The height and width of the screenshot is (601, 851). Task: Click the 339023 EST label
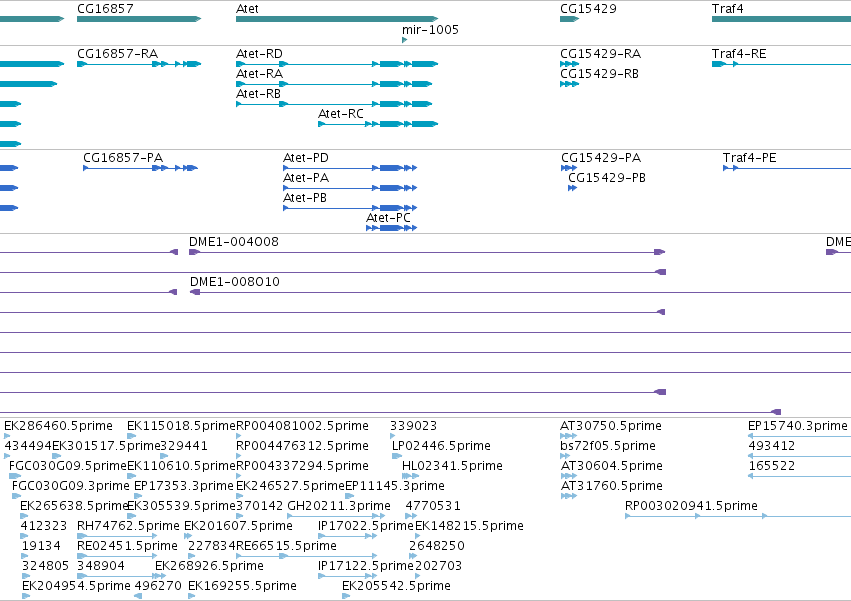coord(414,426)
